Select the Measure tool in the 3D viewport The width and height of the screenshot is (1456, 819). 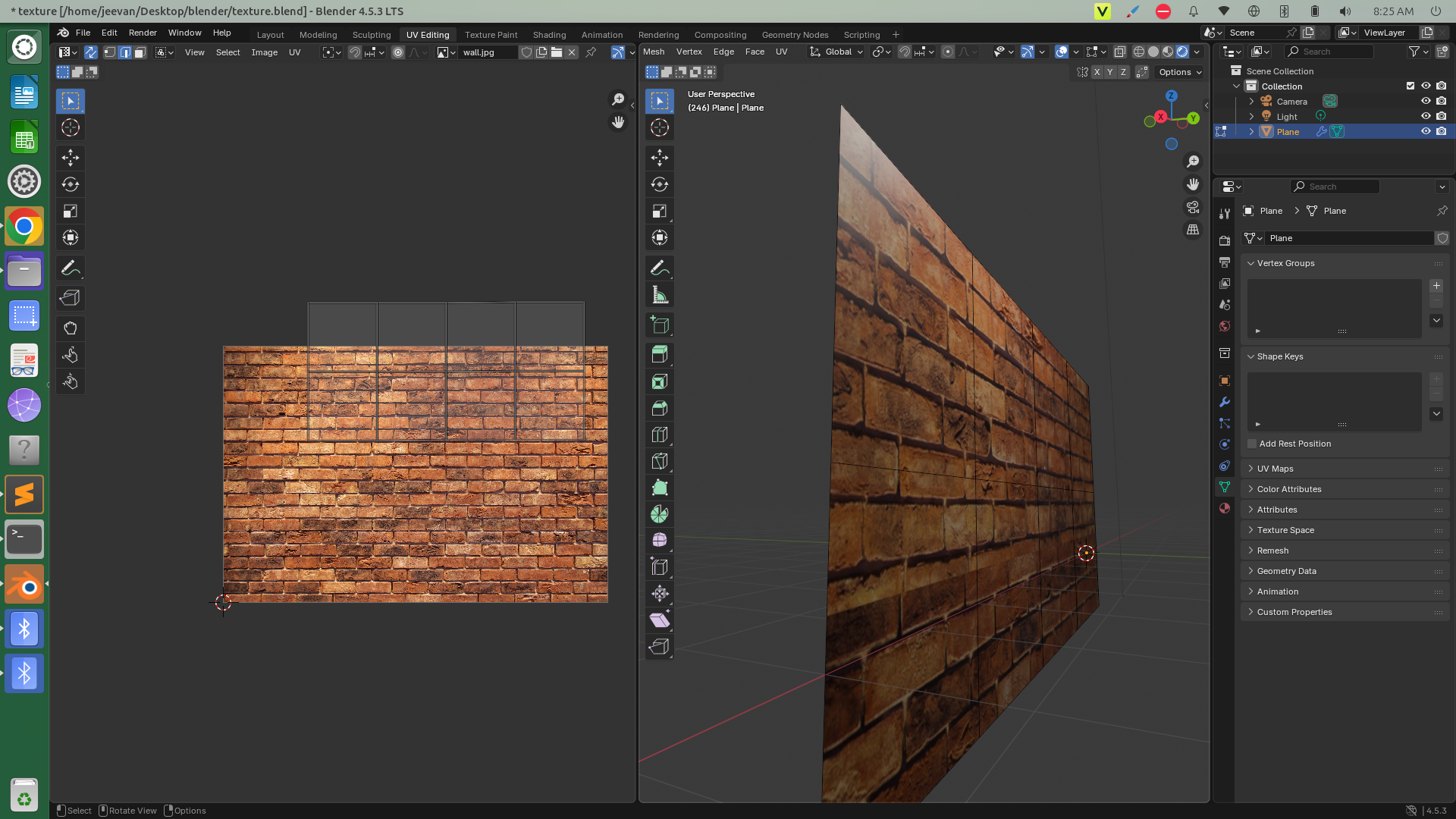[659, 294]
